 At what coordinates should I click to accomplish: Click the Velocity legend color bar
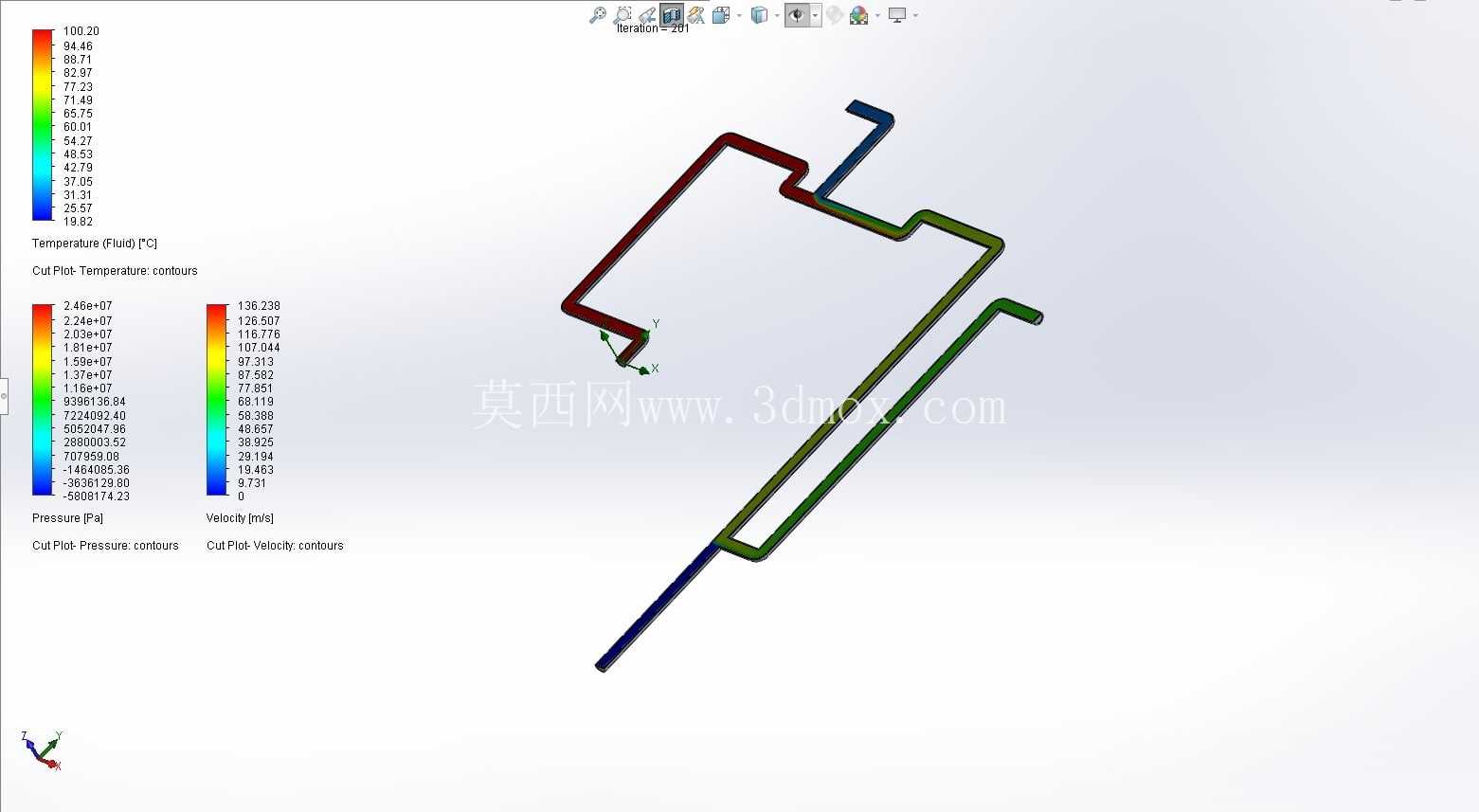point(217,400)
